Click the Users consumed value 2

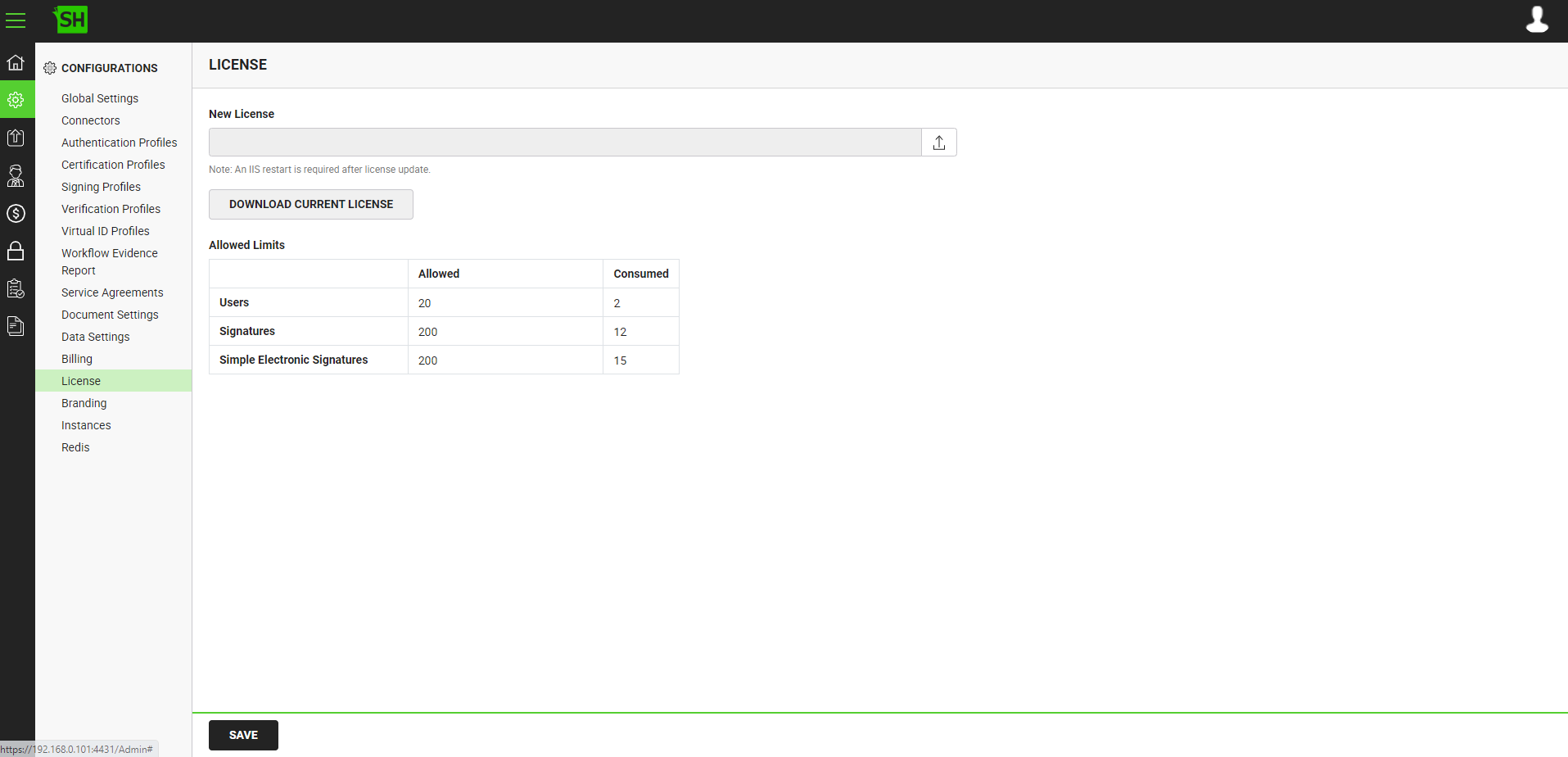[617, 303]
